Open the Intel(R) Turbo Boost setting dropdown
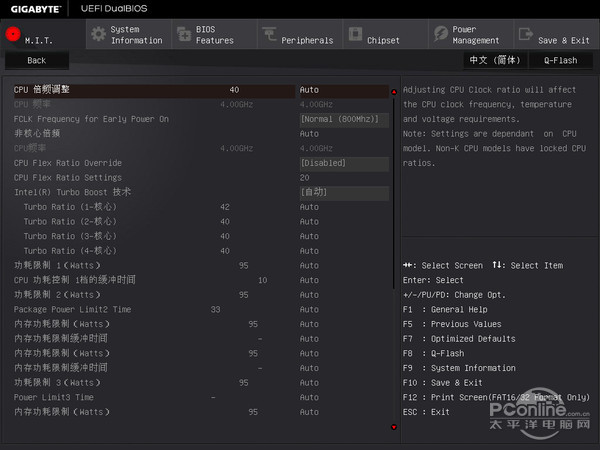This screenshot has width=600, height=450. pos(343,192)
